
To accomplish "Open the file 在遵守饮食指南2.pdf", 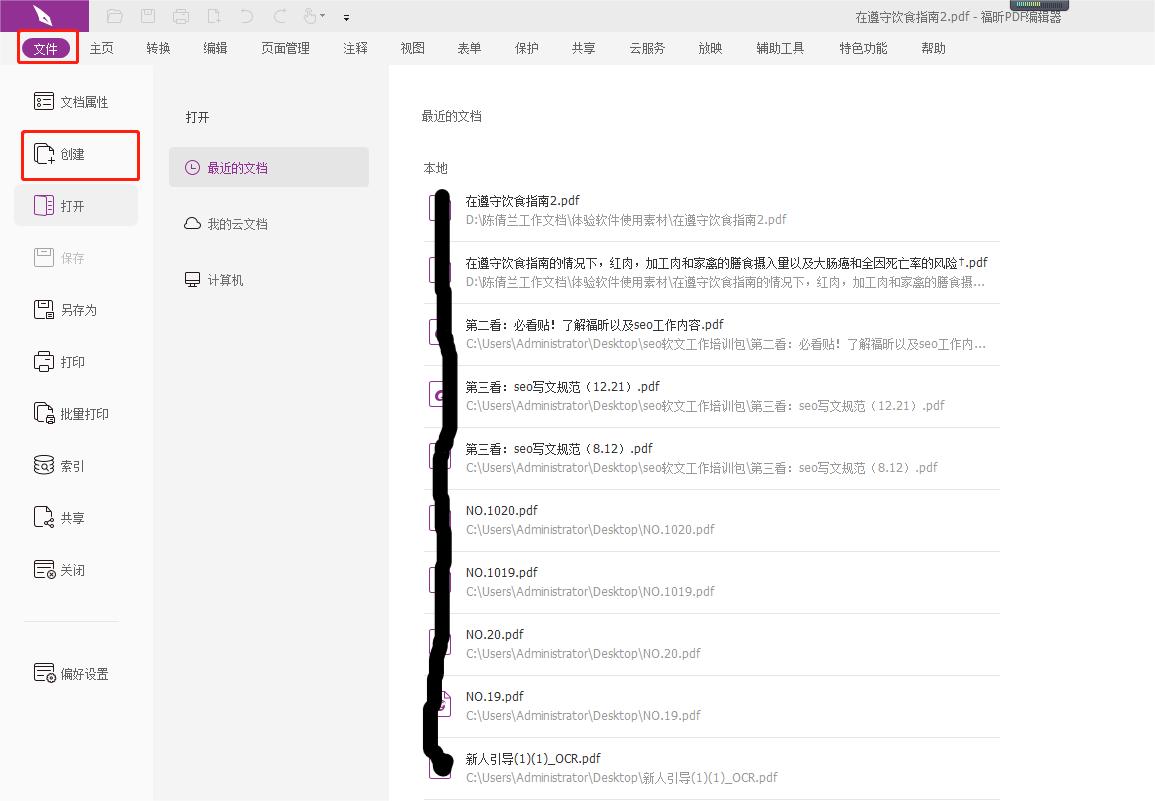I will [521, 200].
